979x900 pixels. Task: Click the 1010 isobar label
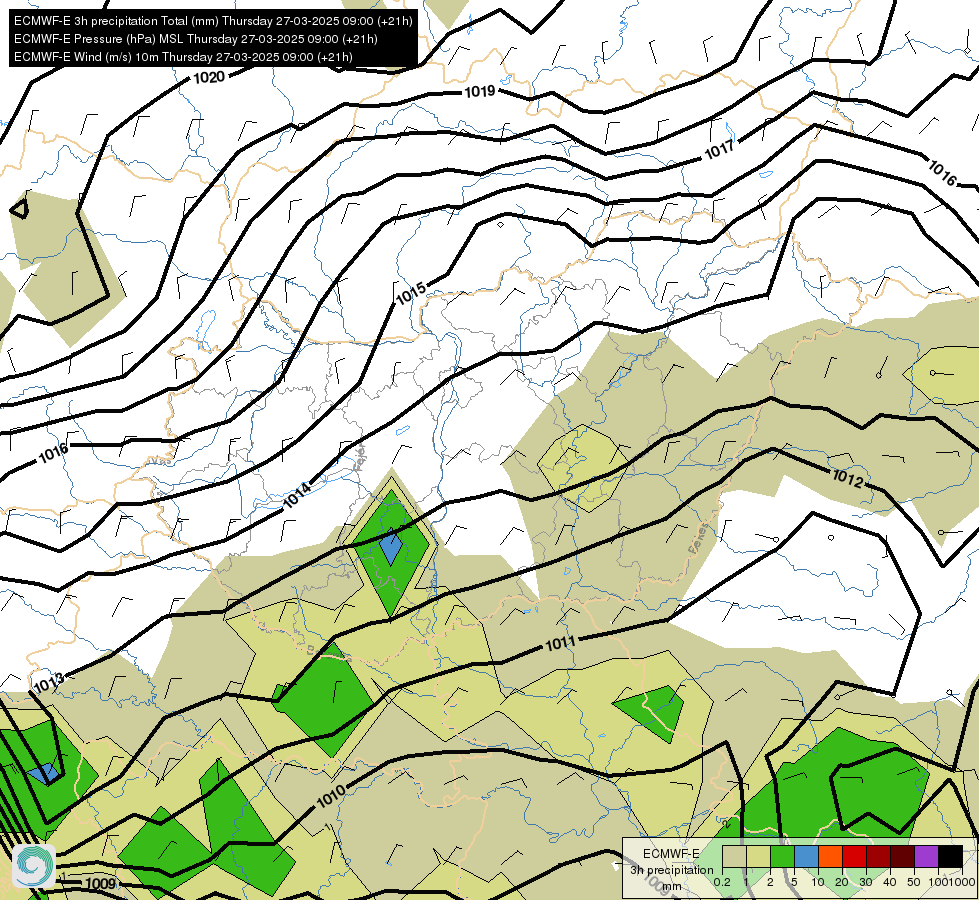click(331, 796)
